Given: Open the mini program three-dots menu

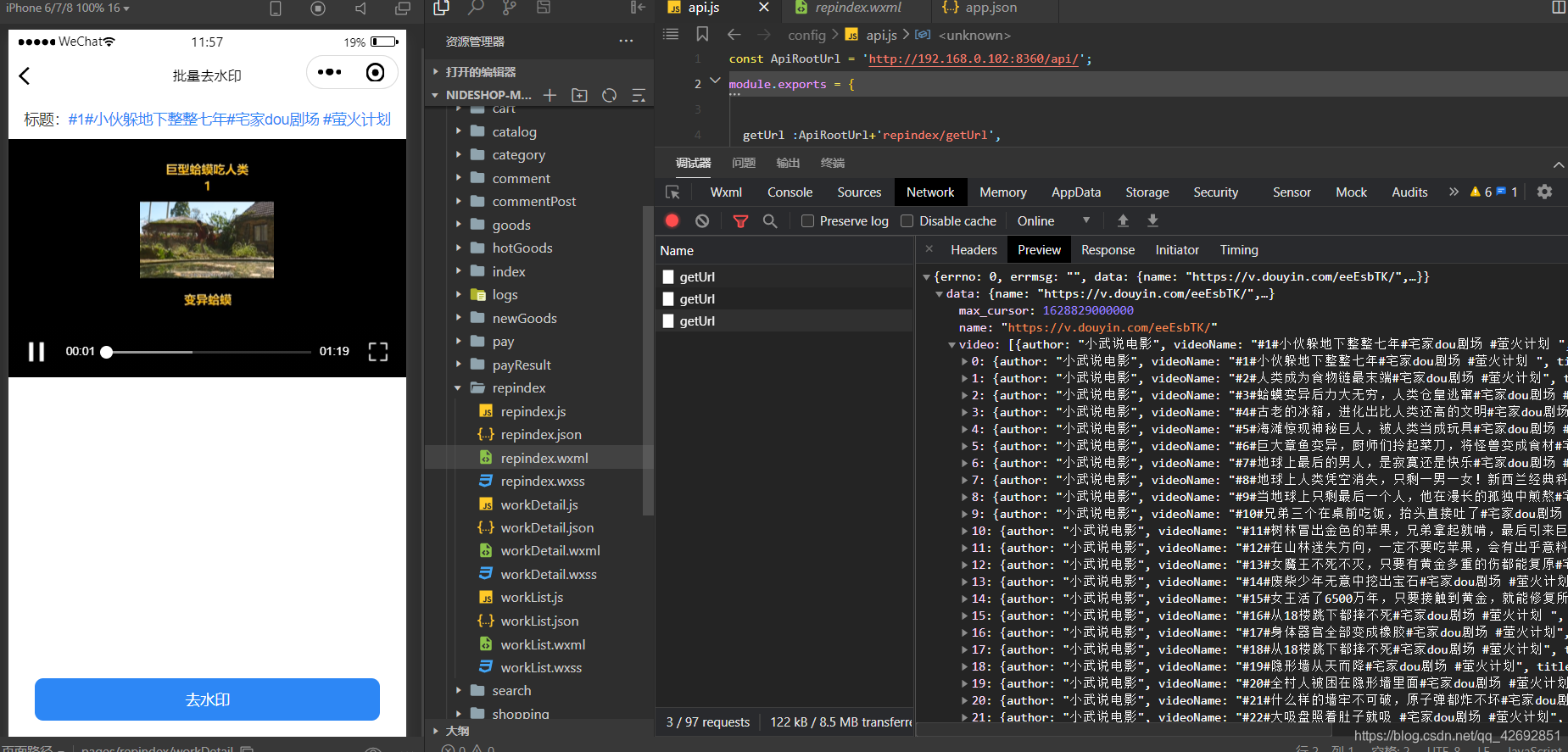Looking at the screenshot, I should 329,72.
